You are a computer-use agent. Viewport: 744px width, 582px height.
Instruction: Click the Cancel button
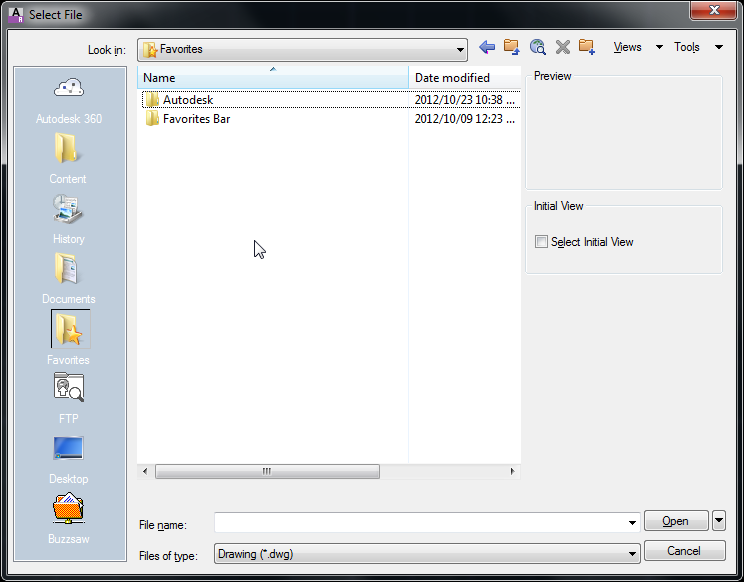coord(684,550)
